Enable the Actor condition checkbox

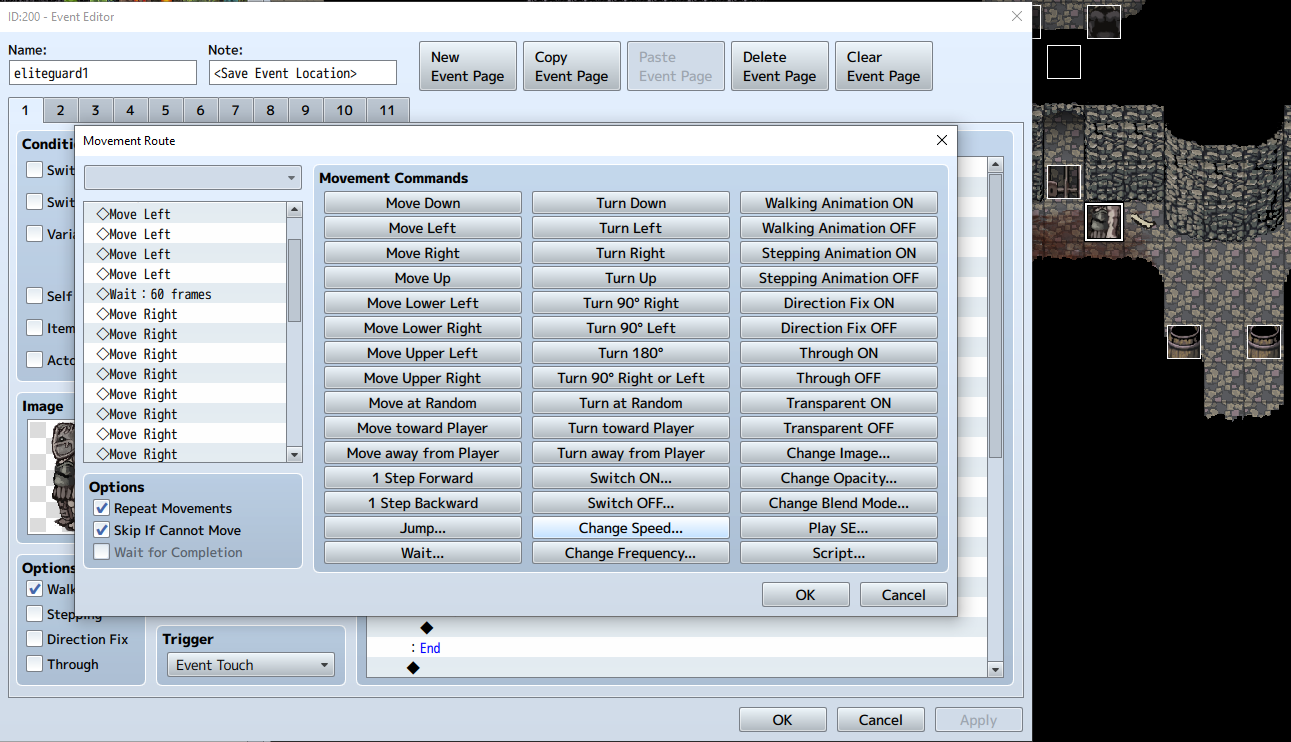click(x=35, y=360)
